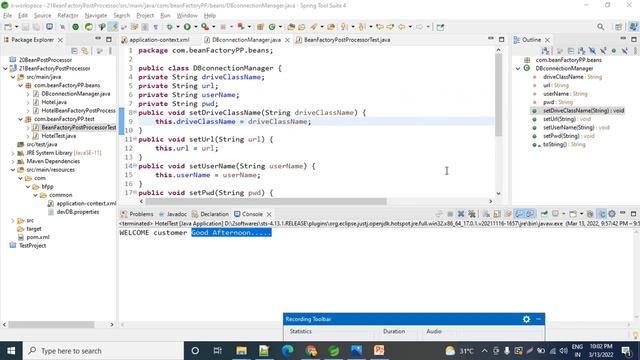Viewport: 640px width, 360px height.
Task: Switch to application-context.xml editor tab
Action: (159, 40)
